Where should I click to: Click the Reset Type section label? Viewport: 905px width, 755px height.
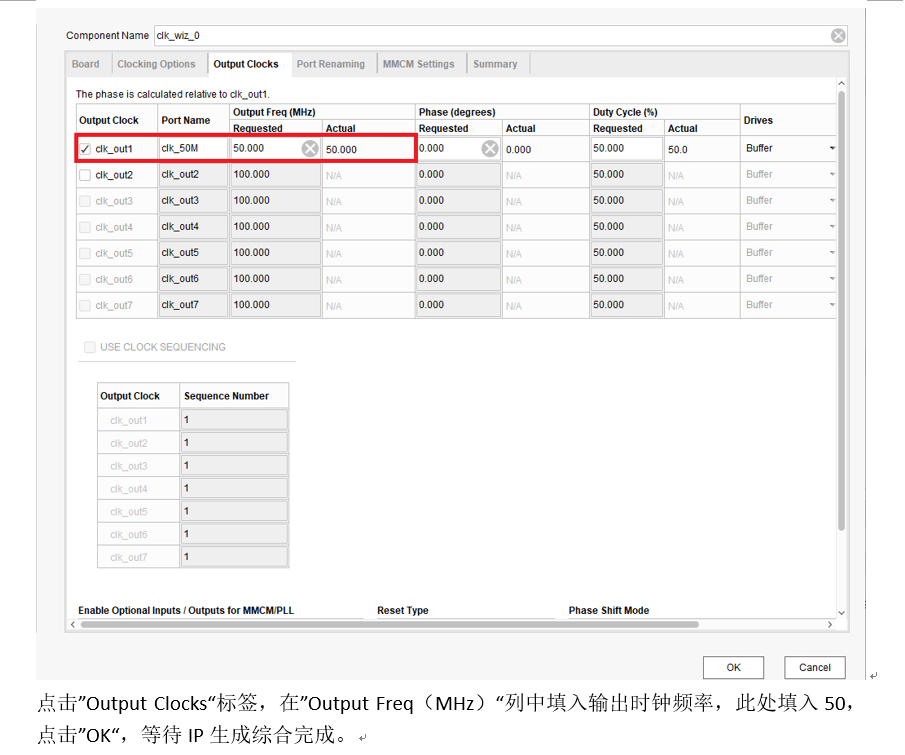point(403,610)
